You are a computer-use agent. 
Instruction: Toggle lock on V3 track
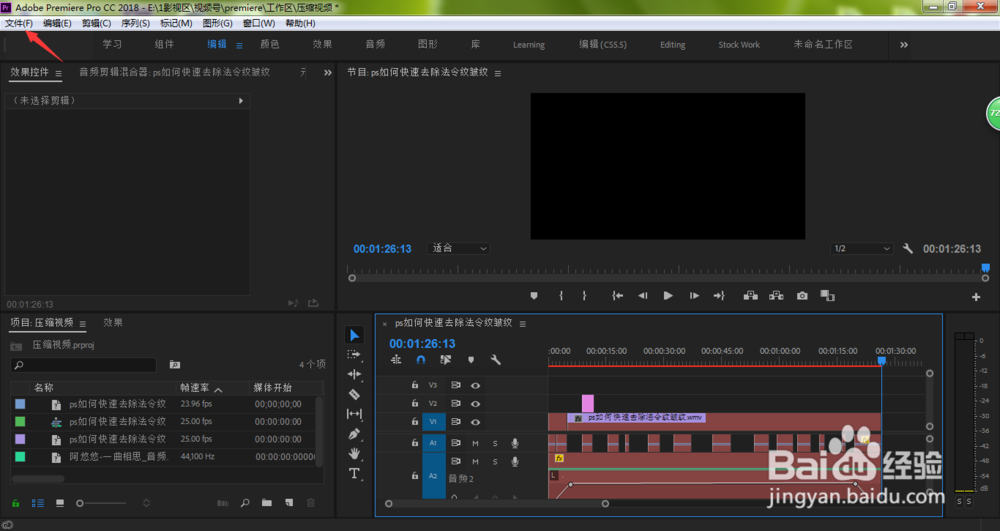click(x=415, y=385)
